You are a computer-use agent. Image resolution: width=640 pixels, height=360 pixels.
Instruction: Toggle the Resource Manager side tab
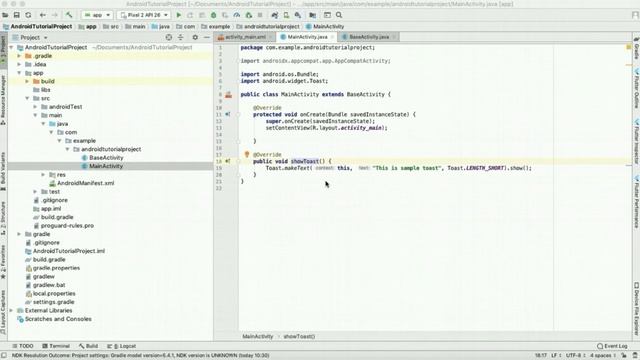tap(3, 100)
